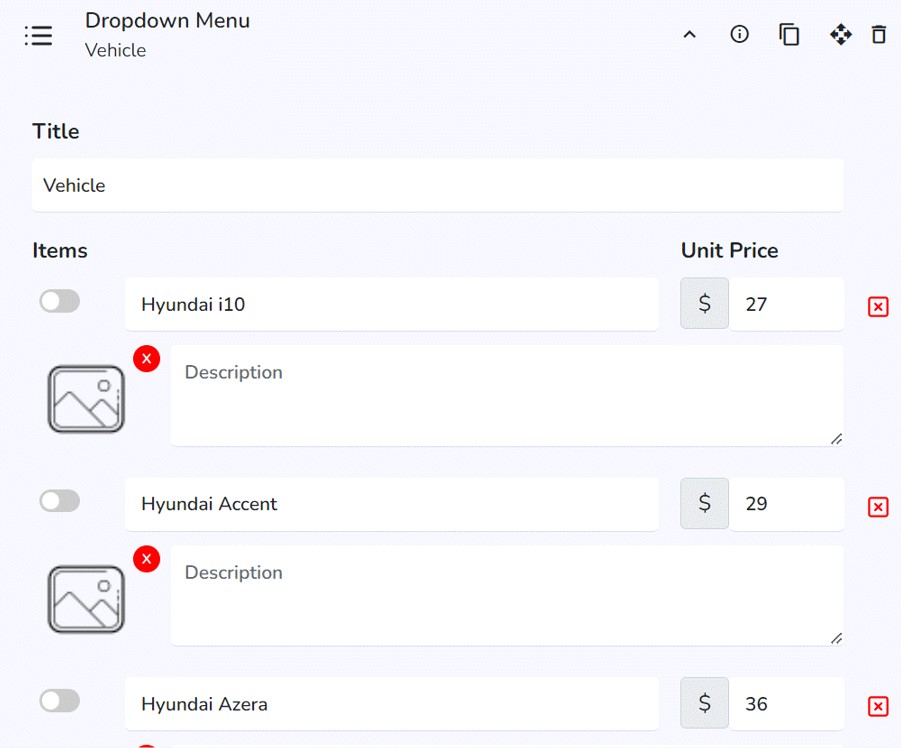This screenshot has width=901, height=748.
Task: Toggle the switch for Hyundai Accent
Action: pyautogui.click(x=60, y=501)
